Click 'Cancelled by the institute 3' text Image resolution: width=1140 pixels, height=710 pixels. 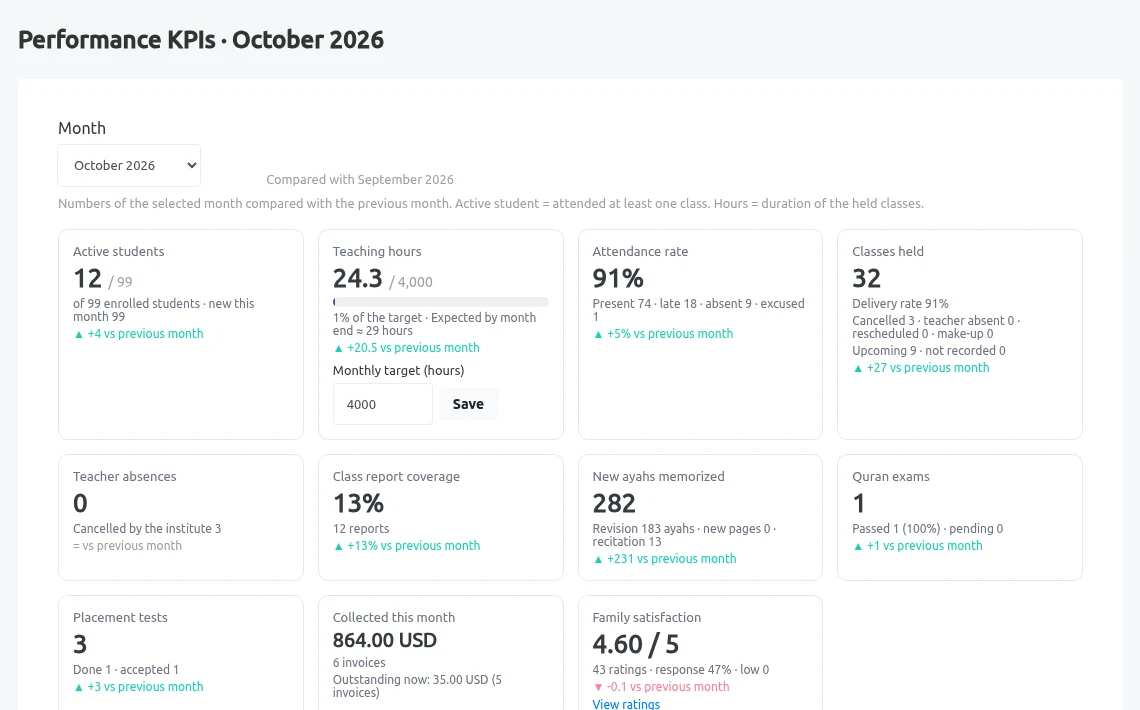click(x=147, y=528)
